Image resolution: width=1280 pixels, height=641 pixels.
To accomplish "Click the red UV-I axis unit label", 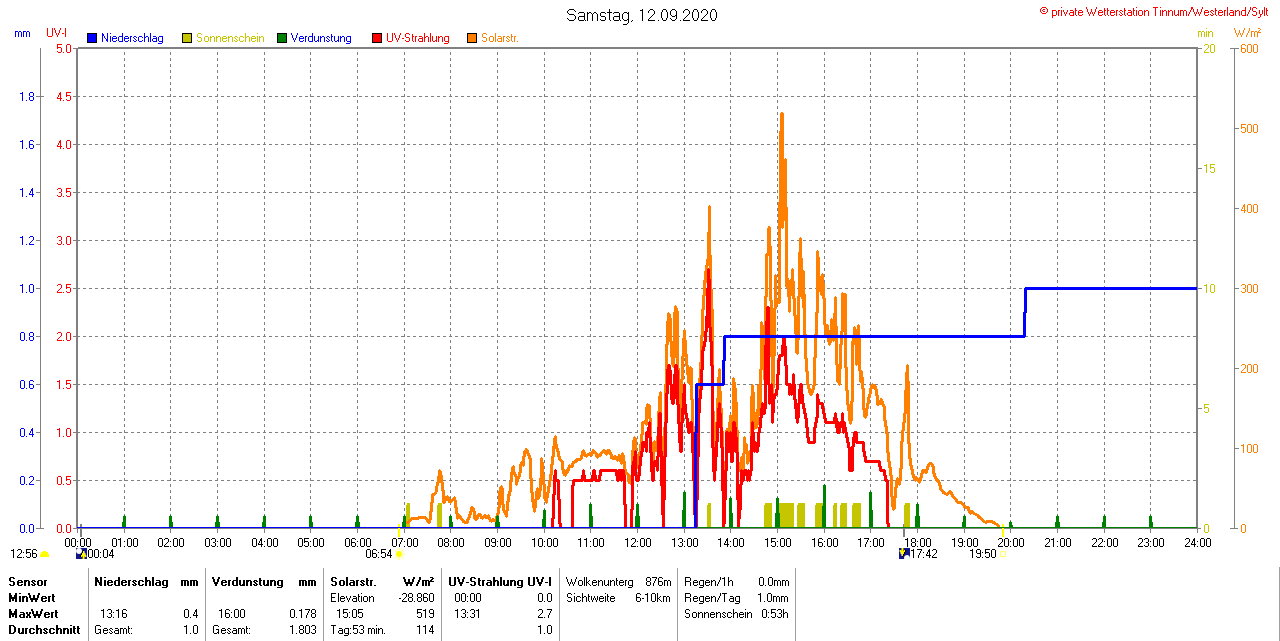I will coord(57,33).
